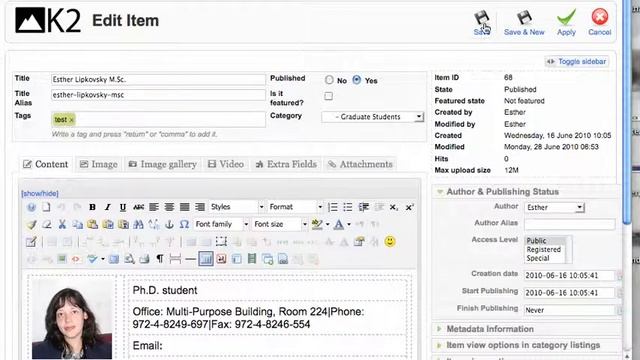Open the Font size dropdown

click(280, 224)
